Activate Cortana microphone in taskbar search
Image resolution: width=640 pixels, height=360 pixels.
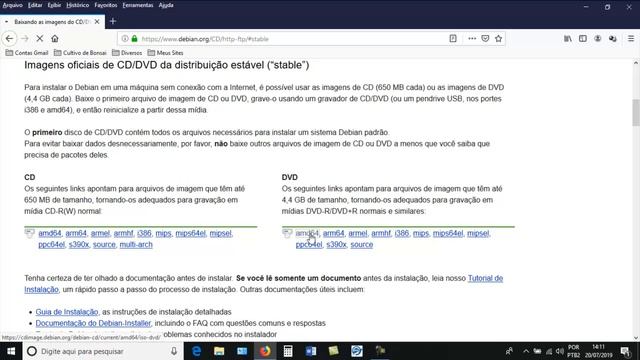tap(174, 351)
